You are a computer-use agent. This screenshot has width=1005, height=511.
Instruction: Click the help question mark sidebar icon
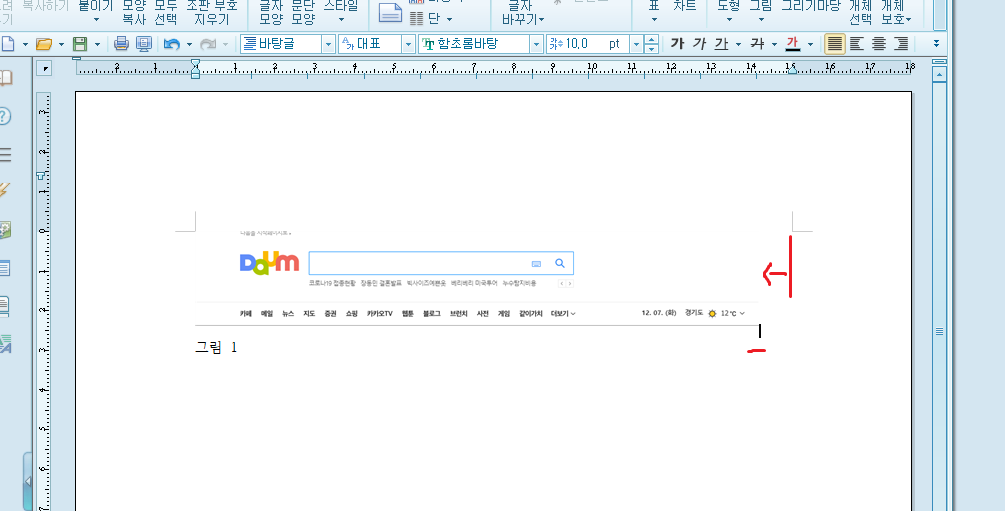coord(5,116)
